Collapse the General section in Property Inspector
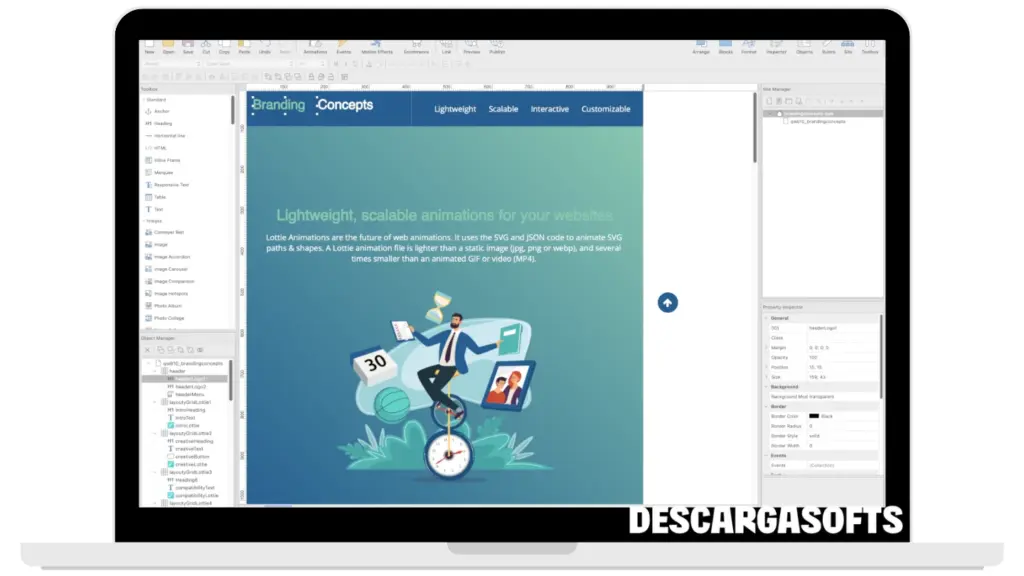The image size is (1024, 576). tap(766, 318)
